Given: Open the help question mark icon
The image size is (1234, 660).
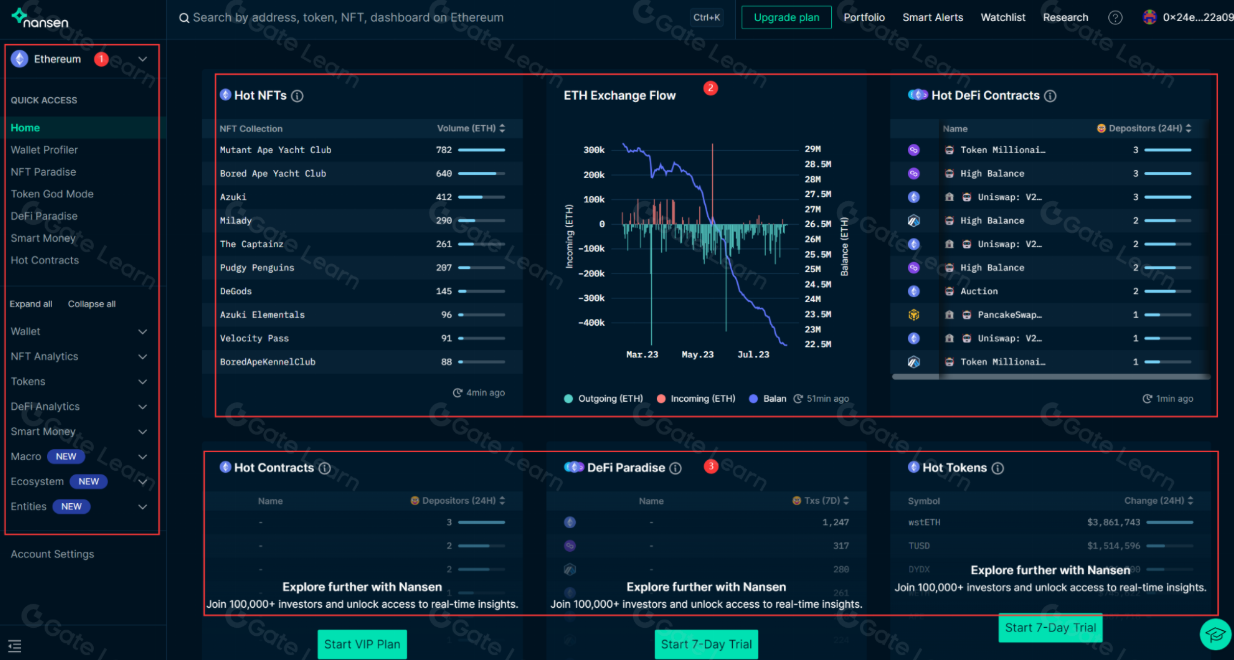Looking at the screenshot, I should pyautogui.click(x=1115, y=18).
